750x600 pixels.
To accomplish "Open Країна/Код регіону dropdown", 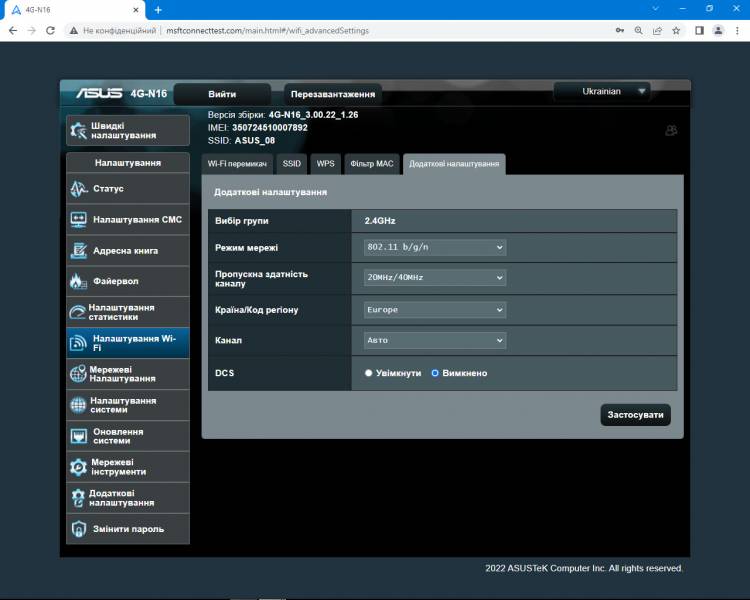I will [x=435, y=310].
